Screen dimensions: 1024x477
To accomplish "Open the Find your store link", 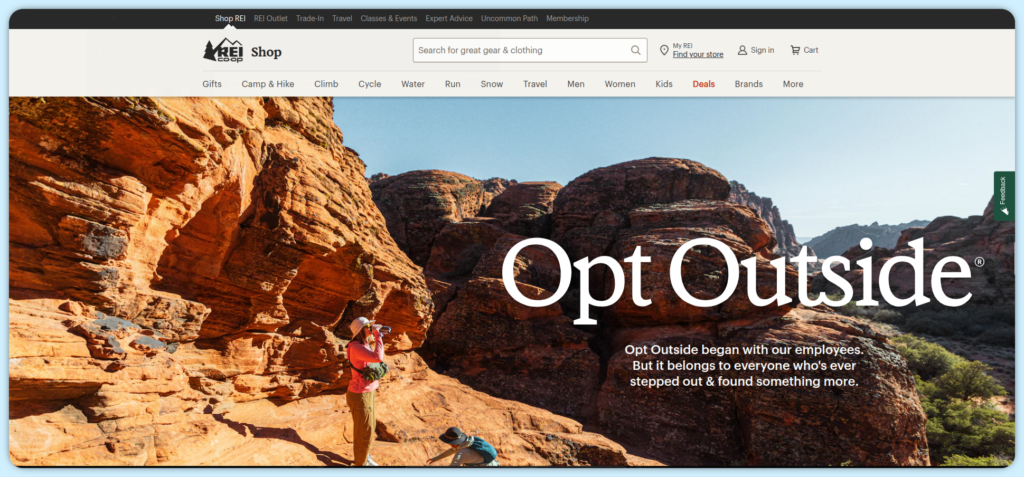I will (698, 55).
